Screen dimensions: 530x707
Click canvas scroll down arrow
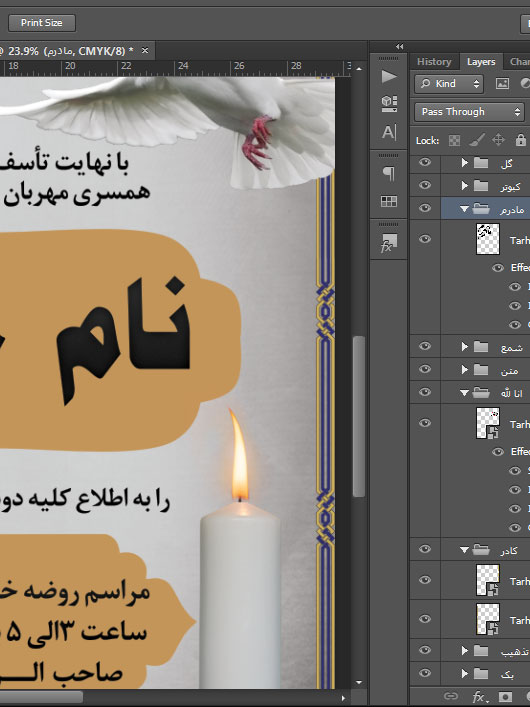pyautogui.click(x=359, y=682)
